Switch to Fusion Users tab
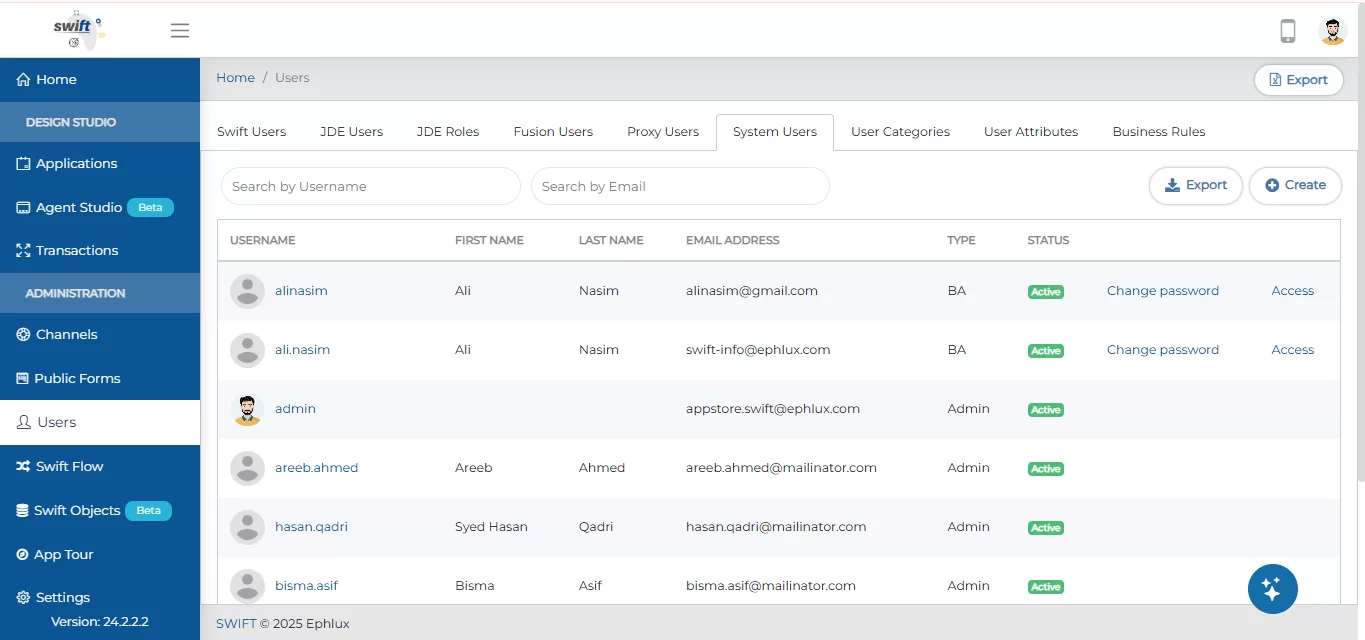Screen dimensions: 1365x640 (x=553, y=132)
